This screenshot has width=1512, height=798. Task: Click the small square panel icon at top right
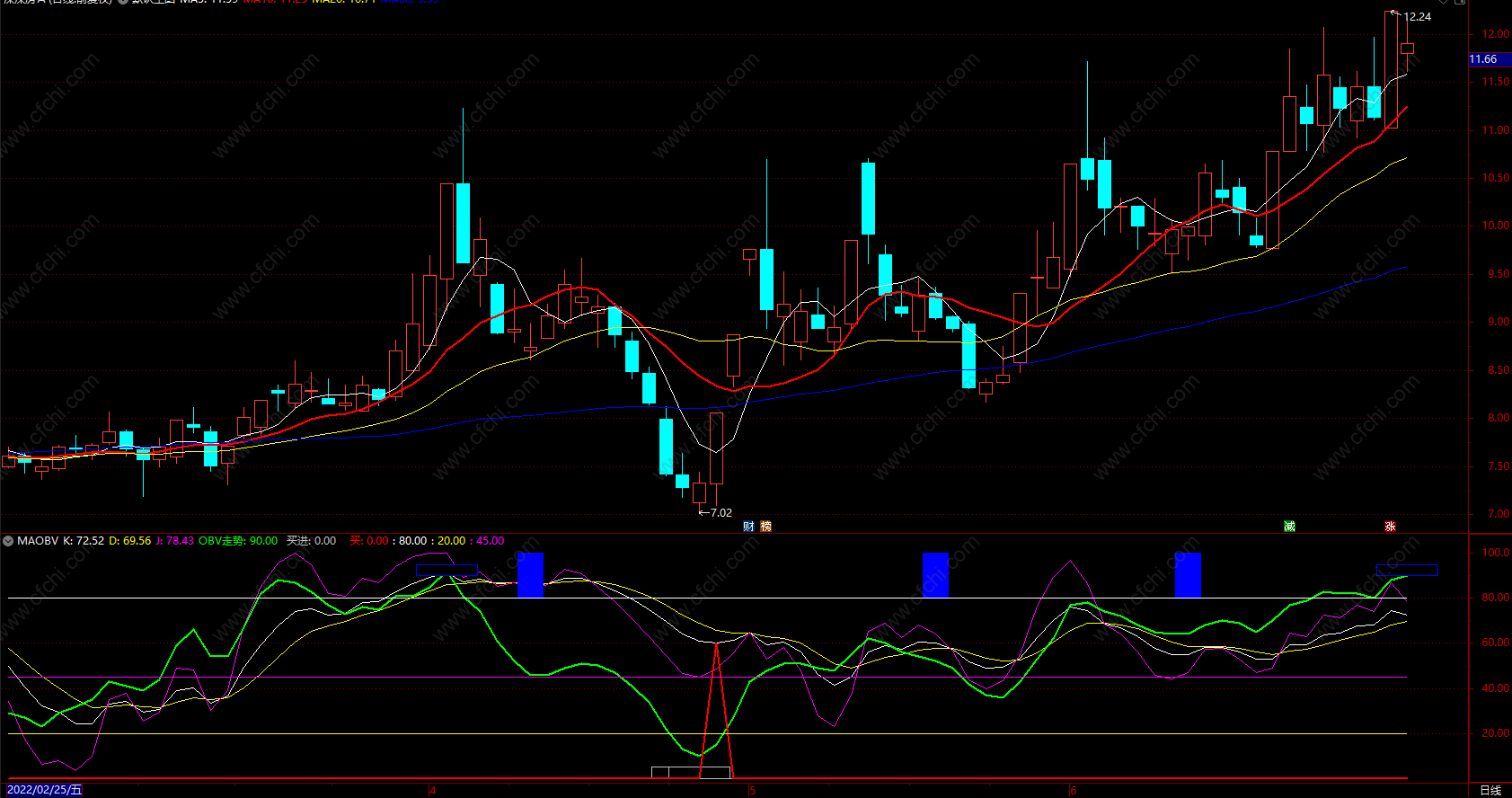[x=1461, y=2]
